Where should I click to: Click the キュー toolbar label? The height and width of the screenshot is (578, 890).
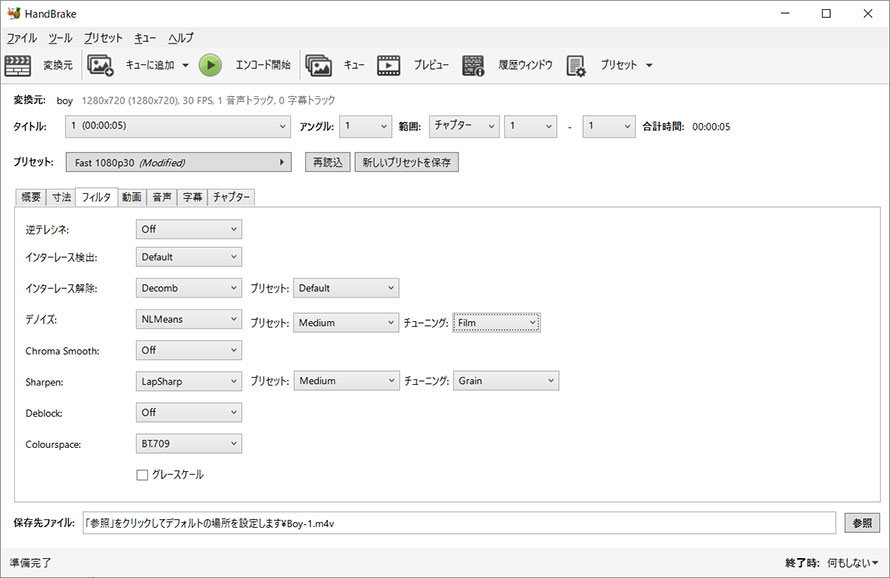354,65
